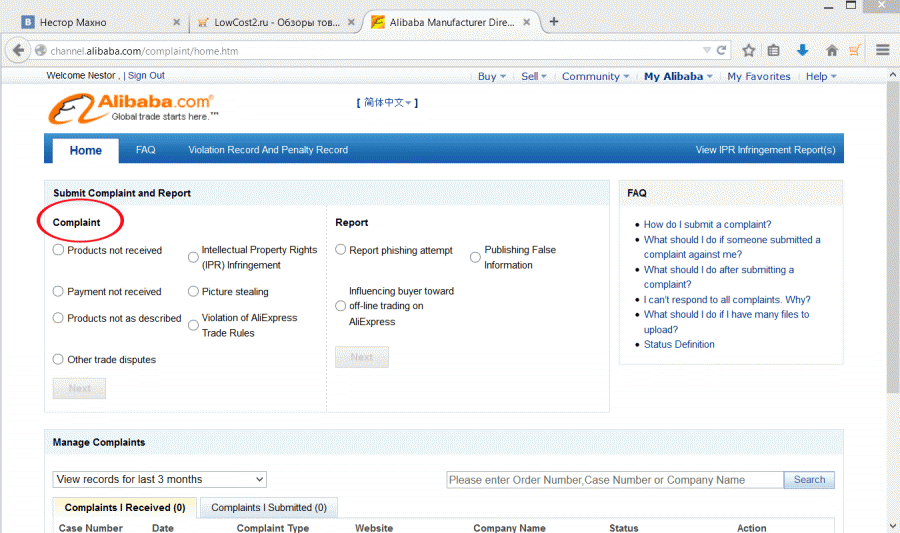Click the Sign Out link
Viewport: 900px width, 533px height.
(146, 75)
